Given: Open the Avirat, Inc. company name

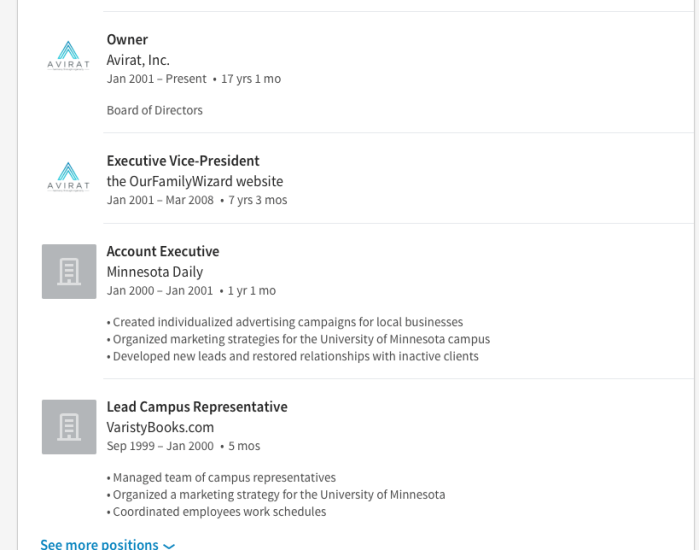Looking at the screenshot, I should click(x=138, y=60).
